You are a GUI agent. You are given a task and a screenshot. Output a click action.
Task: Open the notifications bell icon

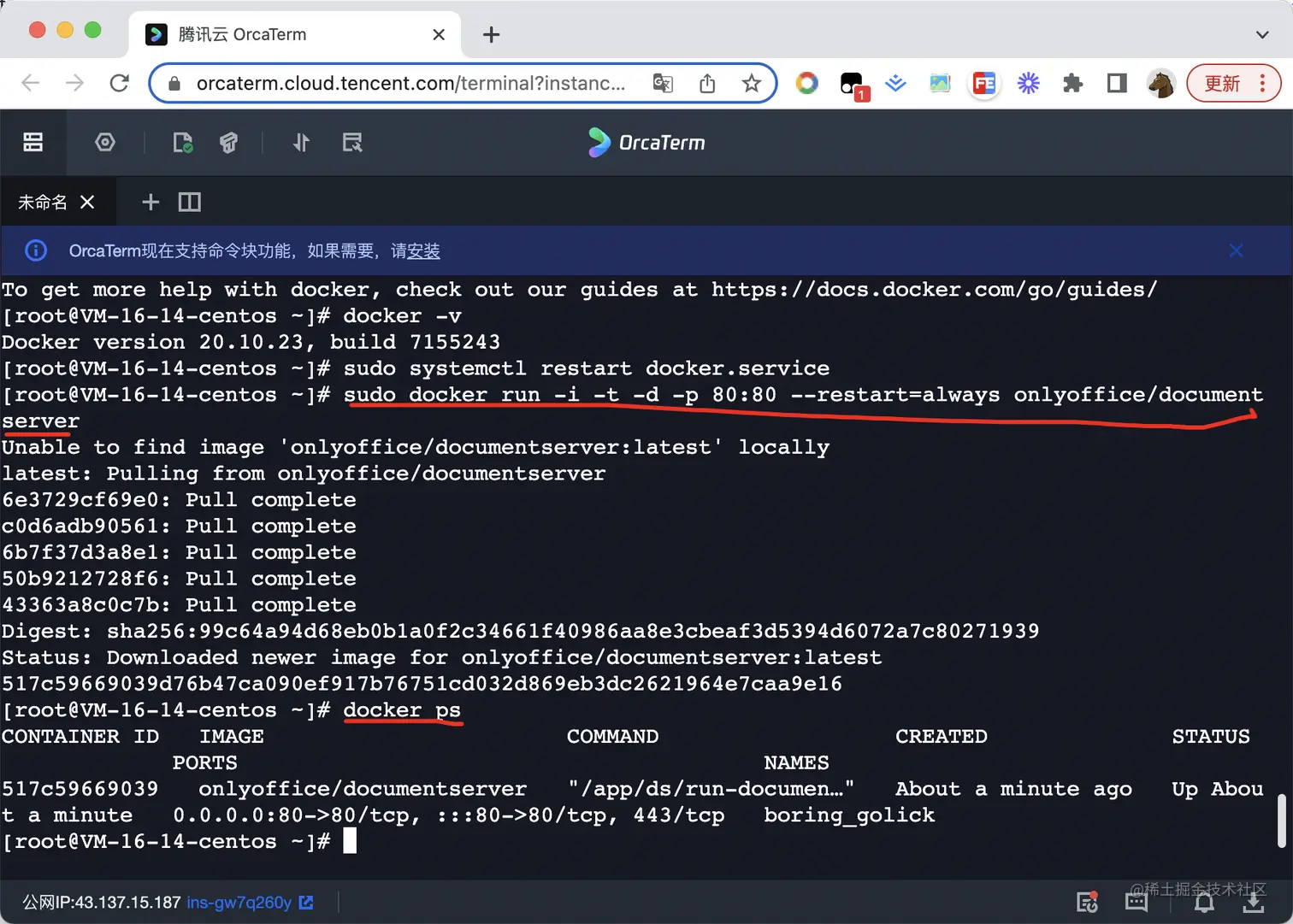pyautogui.click(x=1204, y=902)
